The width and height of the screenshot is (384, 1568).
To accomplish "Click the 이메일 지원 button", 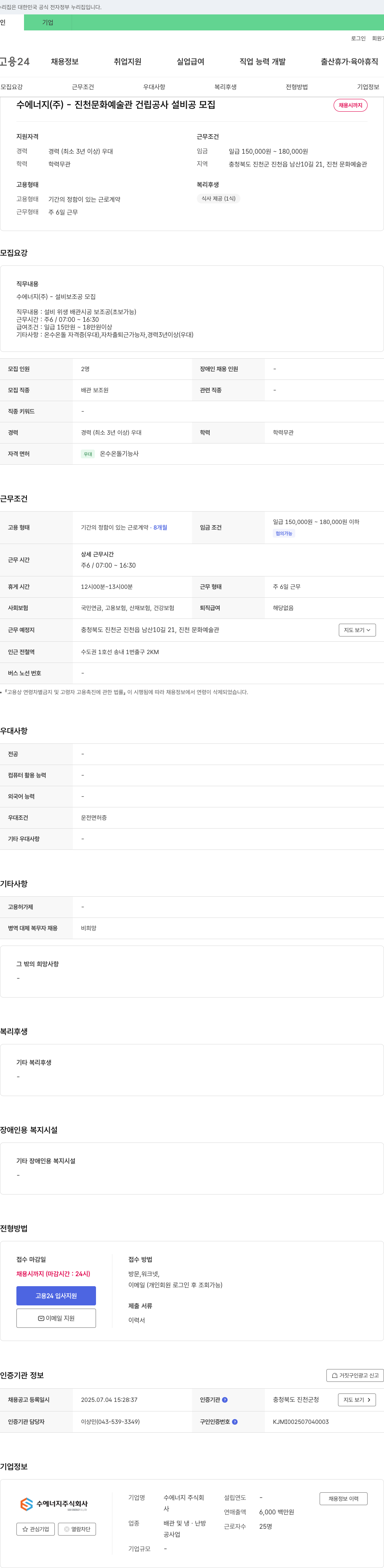I will (x=56, y=1319).
